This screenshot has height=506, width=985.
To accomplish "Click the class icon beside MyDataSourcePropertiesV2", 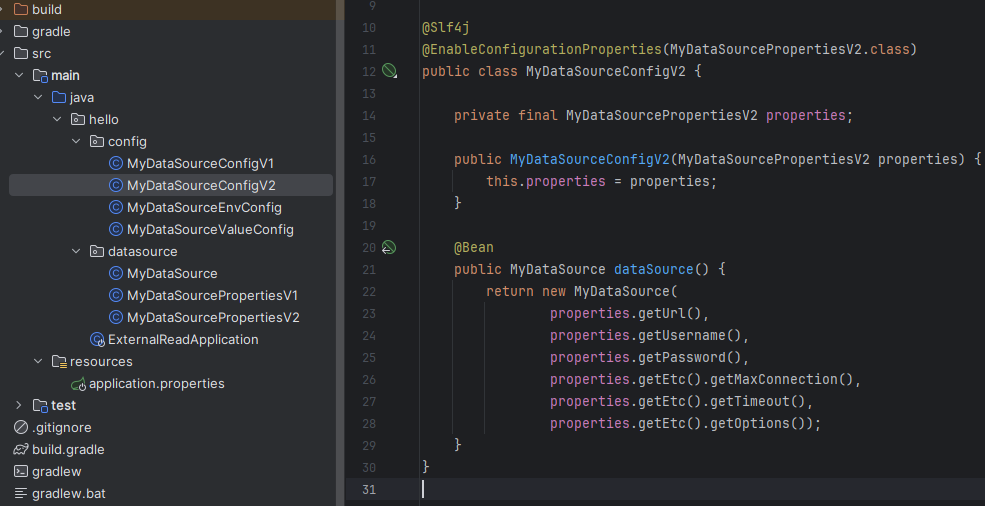I will [x=116, y=317].
